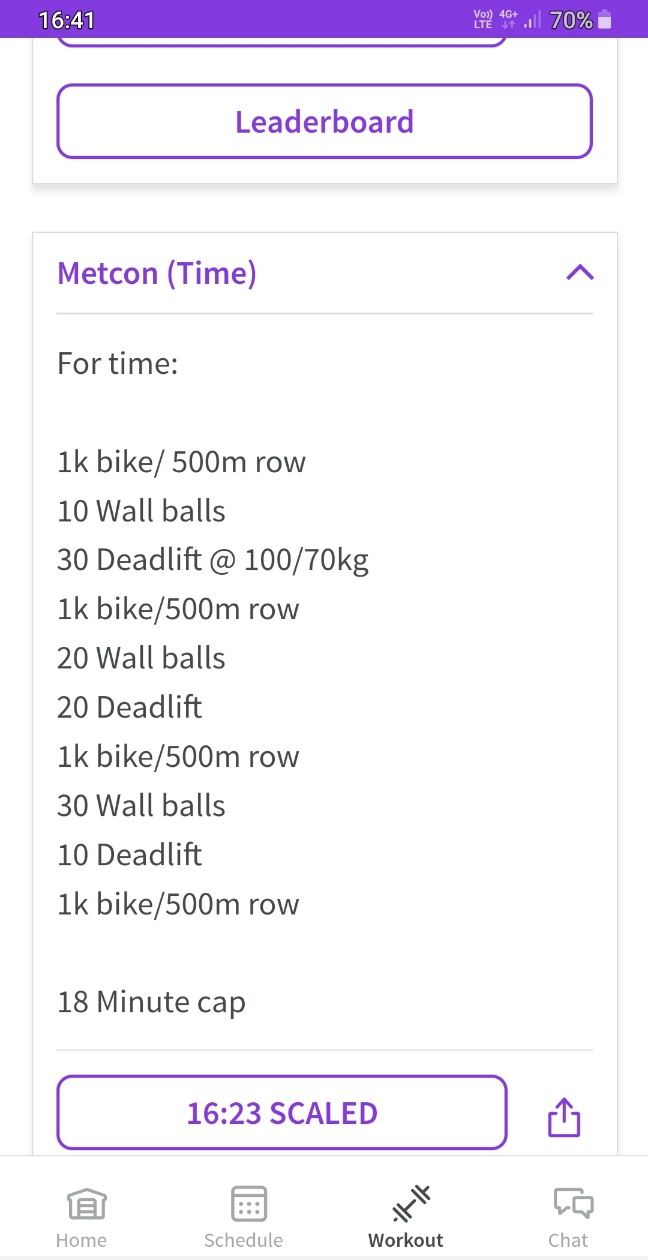This screenshot has width=648, height=1260.
Task: Share the Metcon result via share icon
Action: click(564, 1117)
